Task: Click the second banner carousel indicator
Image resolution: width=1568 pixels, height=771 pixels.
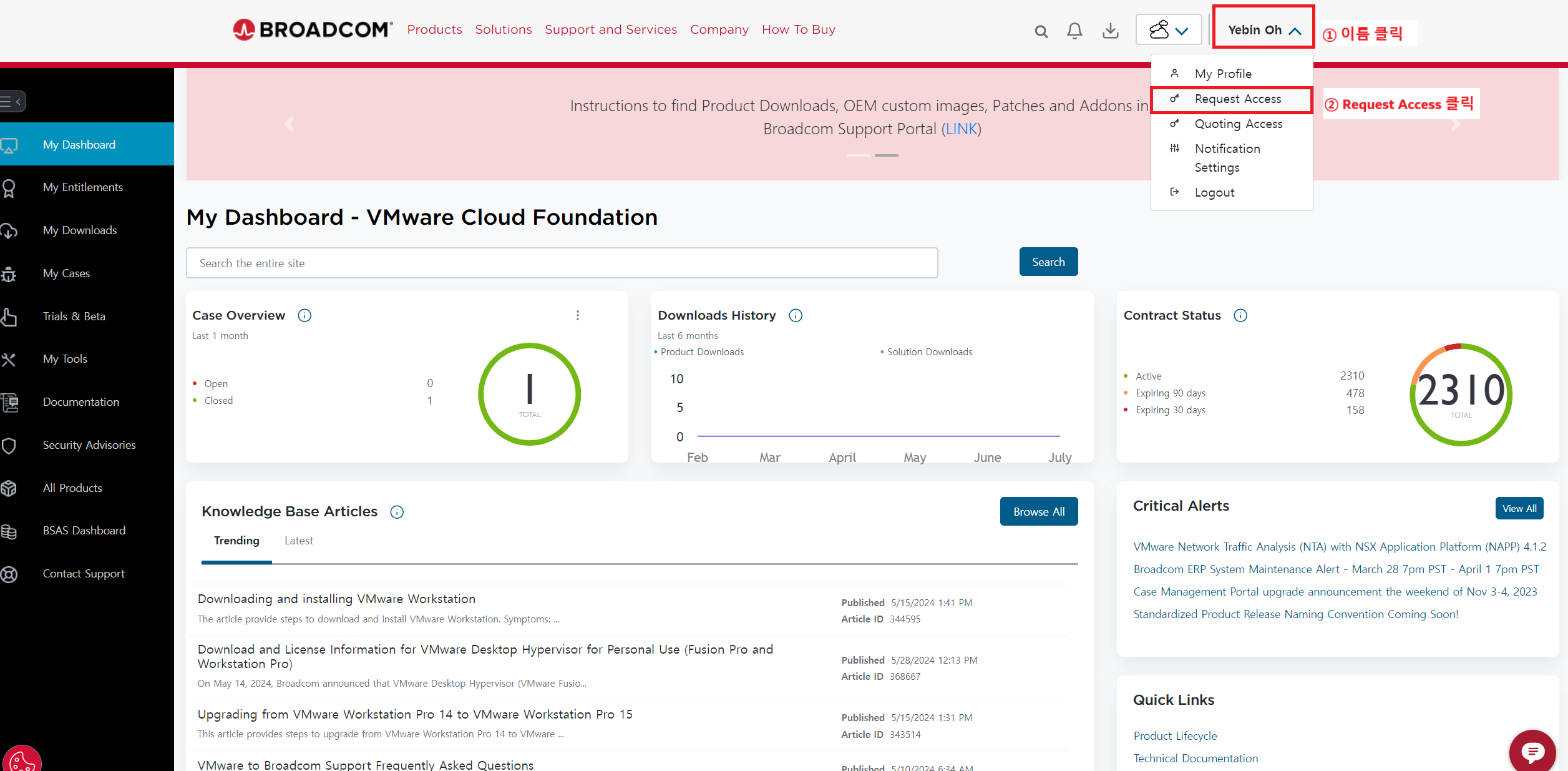Action: point(886,155)
